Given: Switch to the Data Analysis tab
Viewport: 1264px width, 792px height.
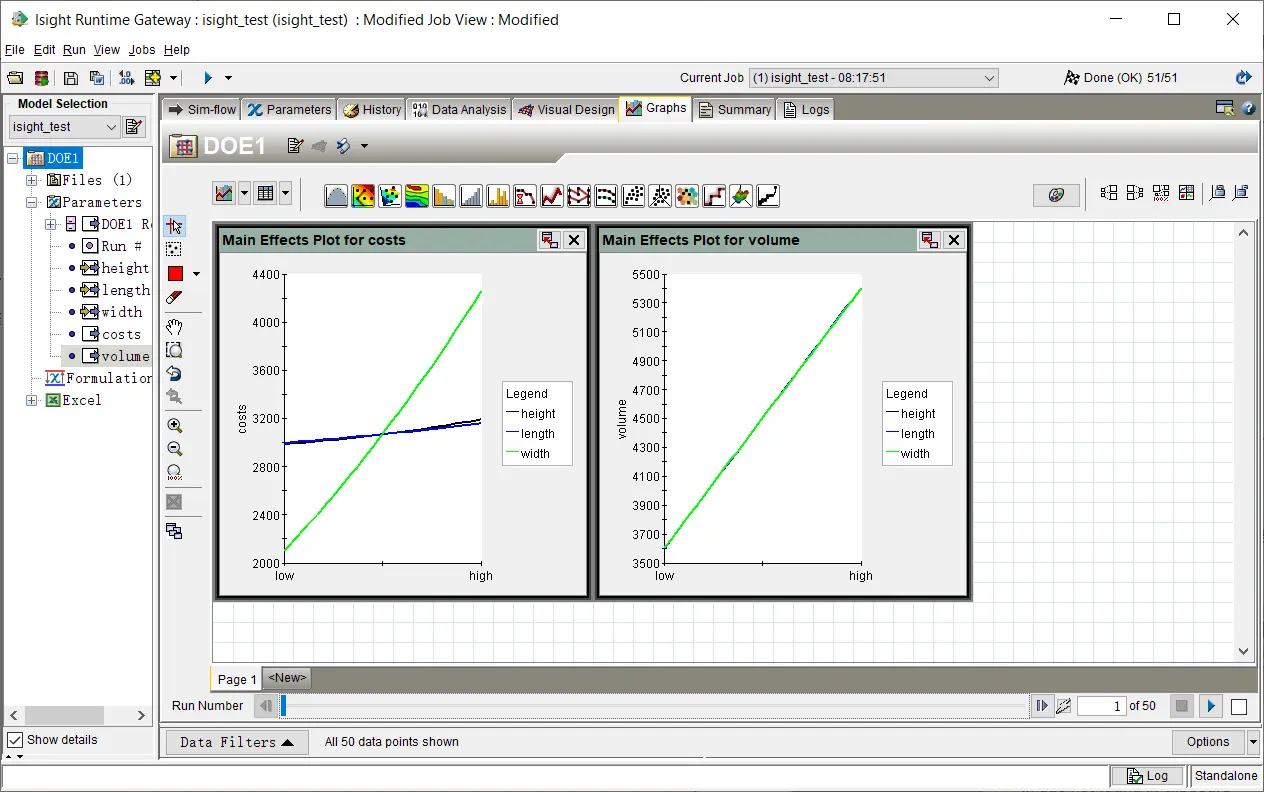Looking at the screenshot, I should [x=459, y=110].
